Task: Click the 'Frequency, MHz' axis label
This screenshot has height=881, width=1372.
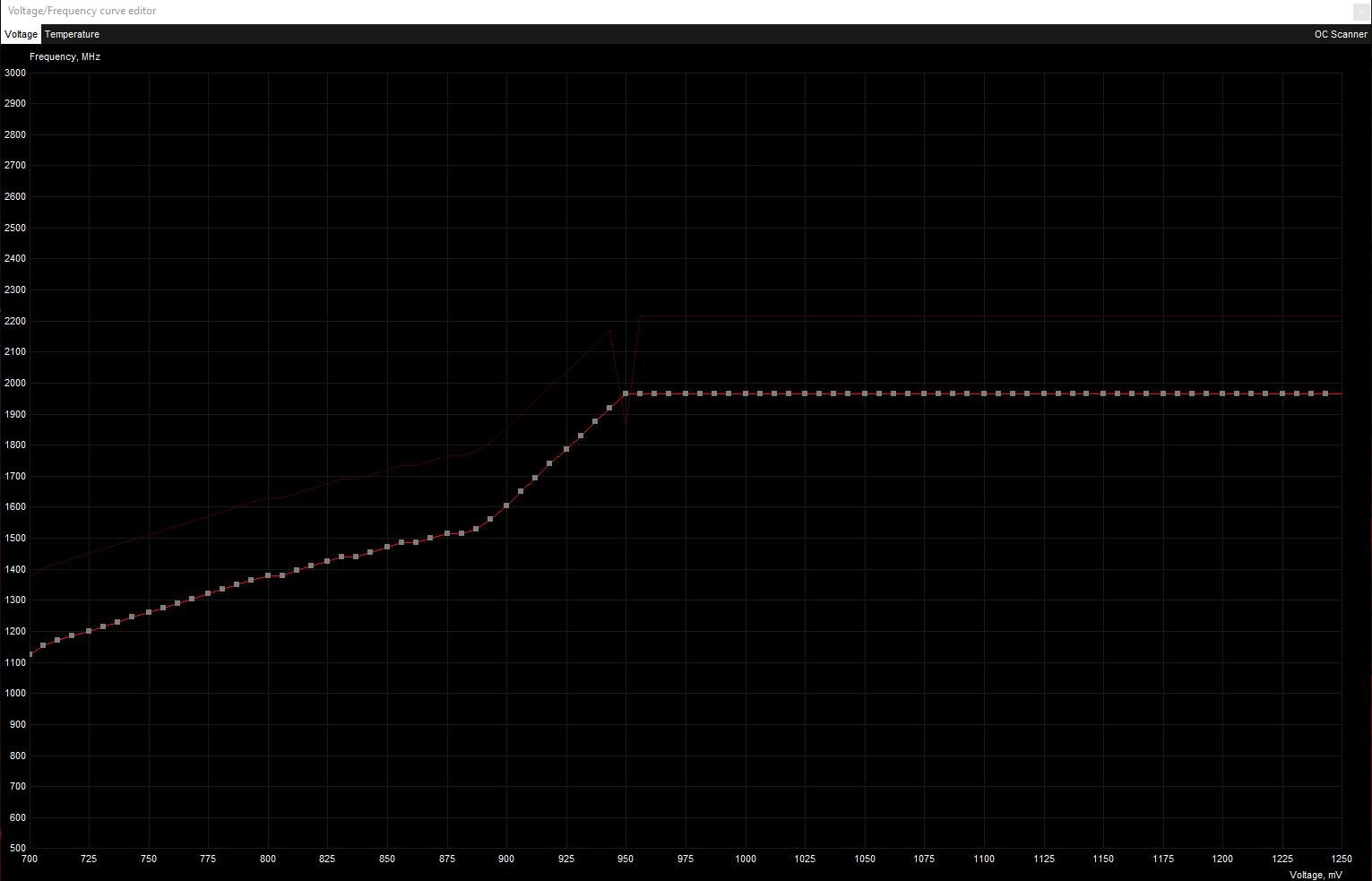Action: (x=65, y=56)
